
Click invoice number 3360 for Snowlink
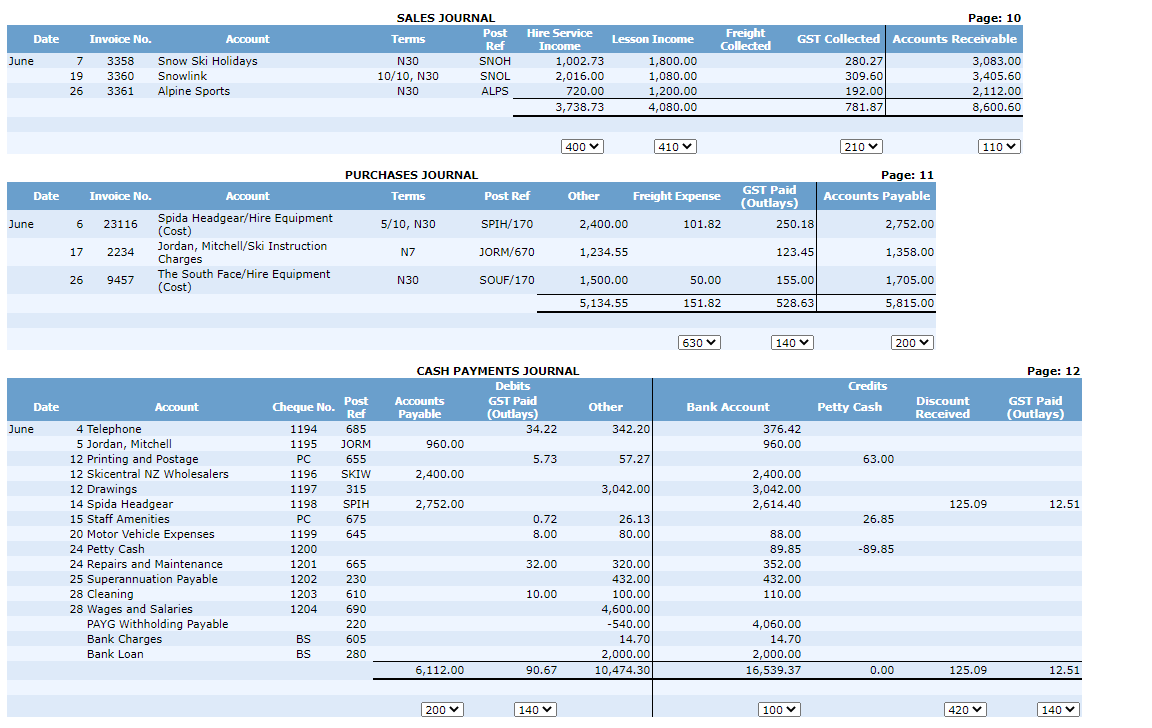[120, 76]
